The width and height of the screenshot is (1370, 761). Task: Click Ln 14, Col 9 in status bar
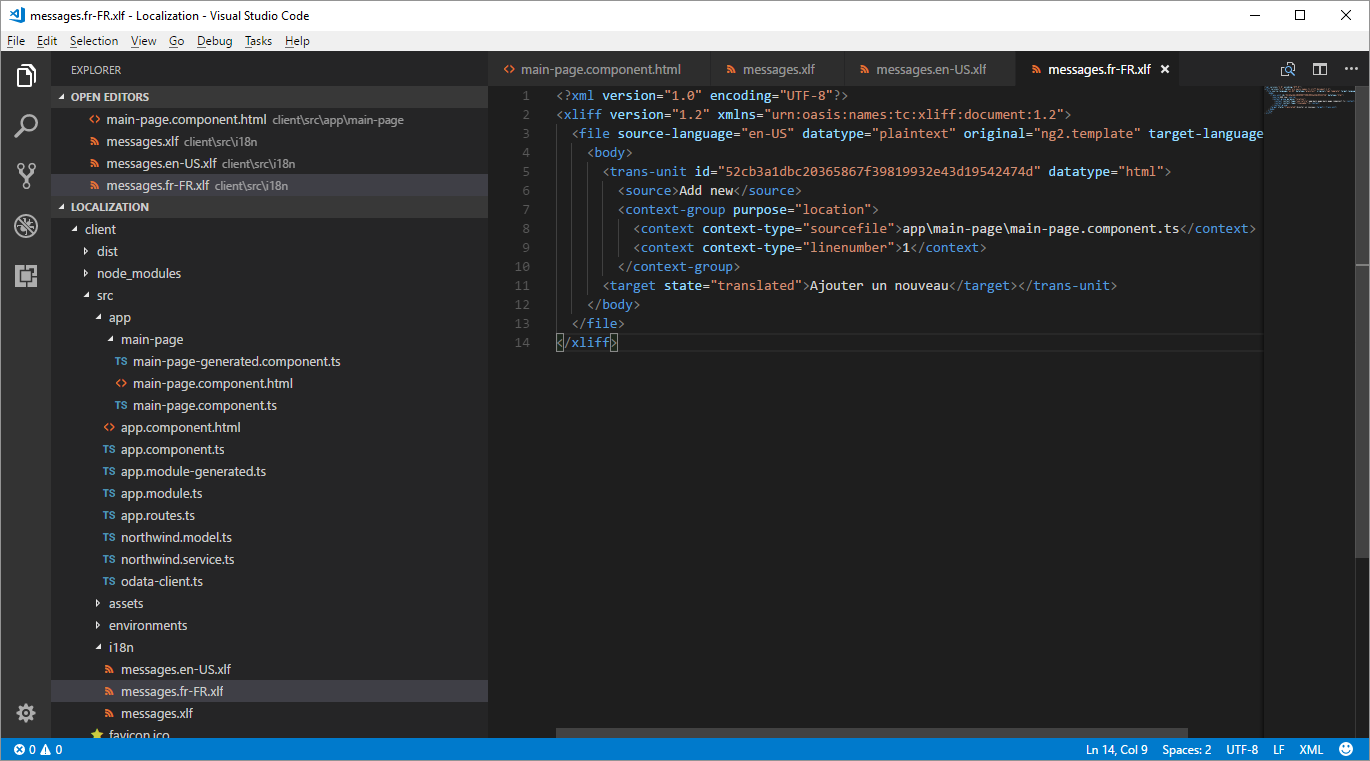pos(1117,749)
